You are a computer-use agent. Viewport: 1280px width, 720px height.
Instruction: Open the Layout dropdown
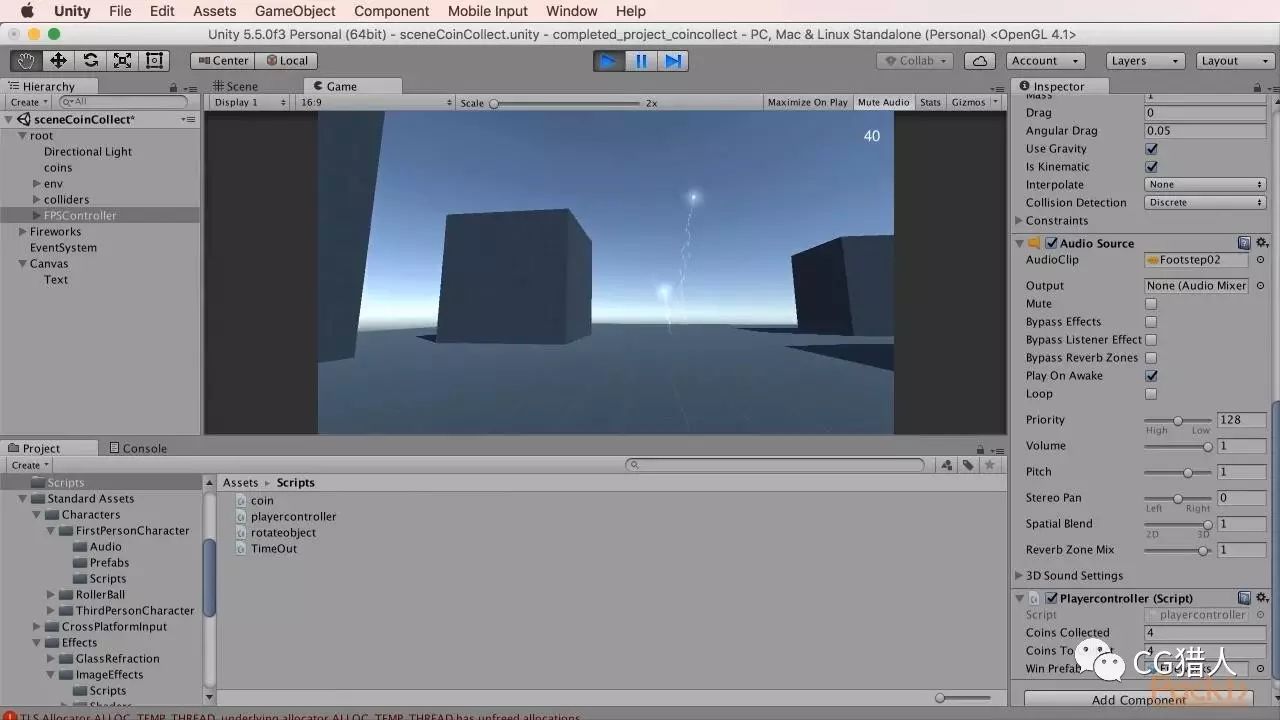point(1235,61)
